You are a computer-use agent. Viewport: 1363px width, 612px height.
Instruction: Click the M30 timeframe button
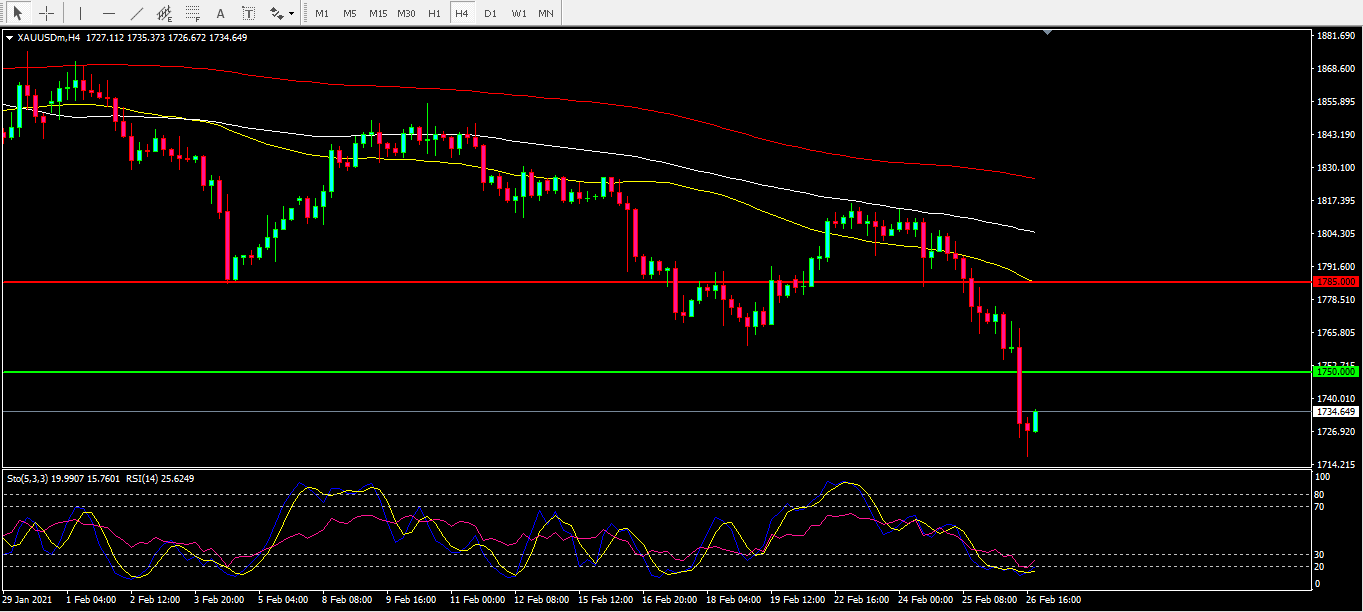click(x=406, y=13)
